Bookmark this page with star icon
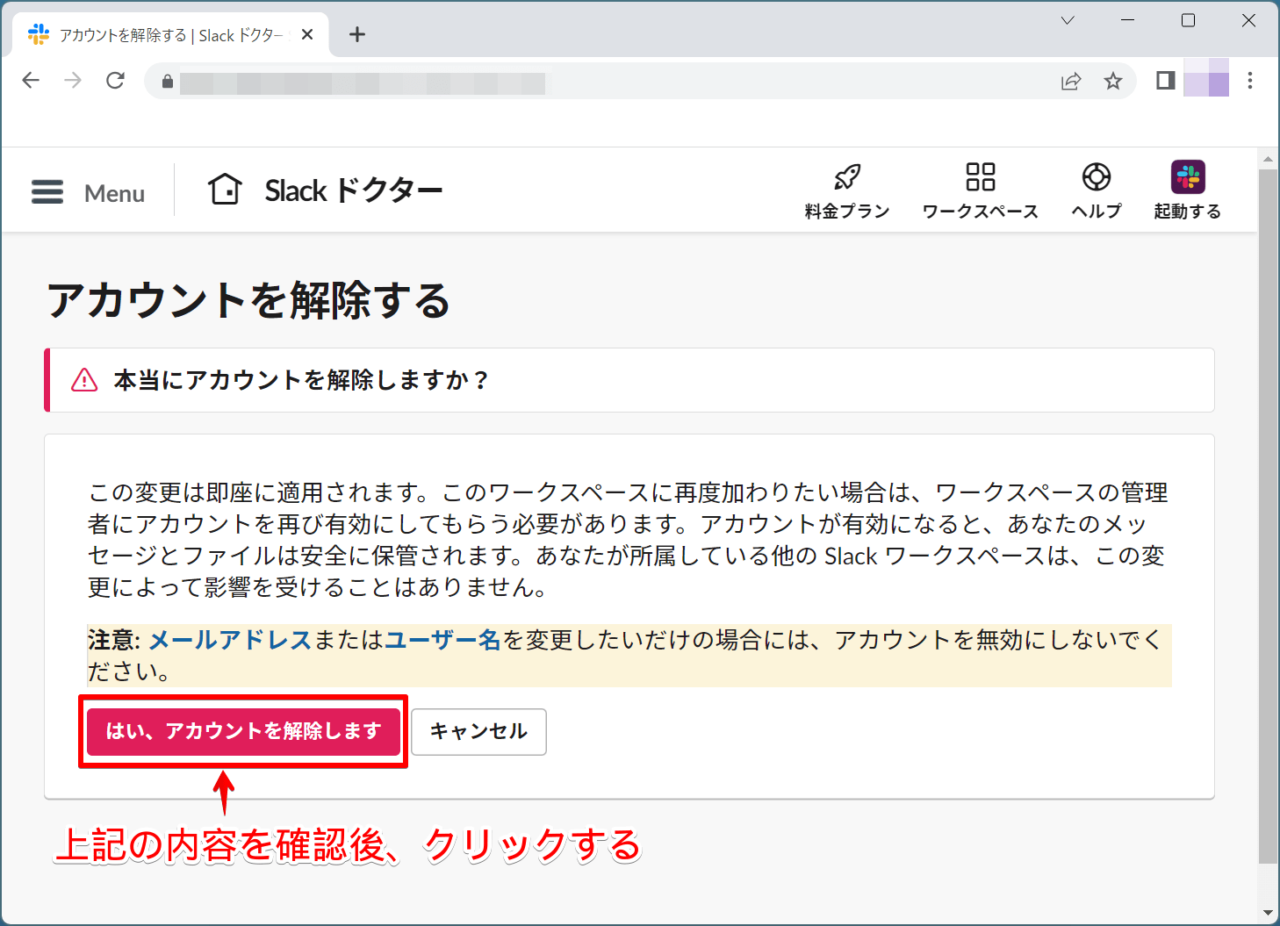The image size is (1280, 926). coord(1113,82)
